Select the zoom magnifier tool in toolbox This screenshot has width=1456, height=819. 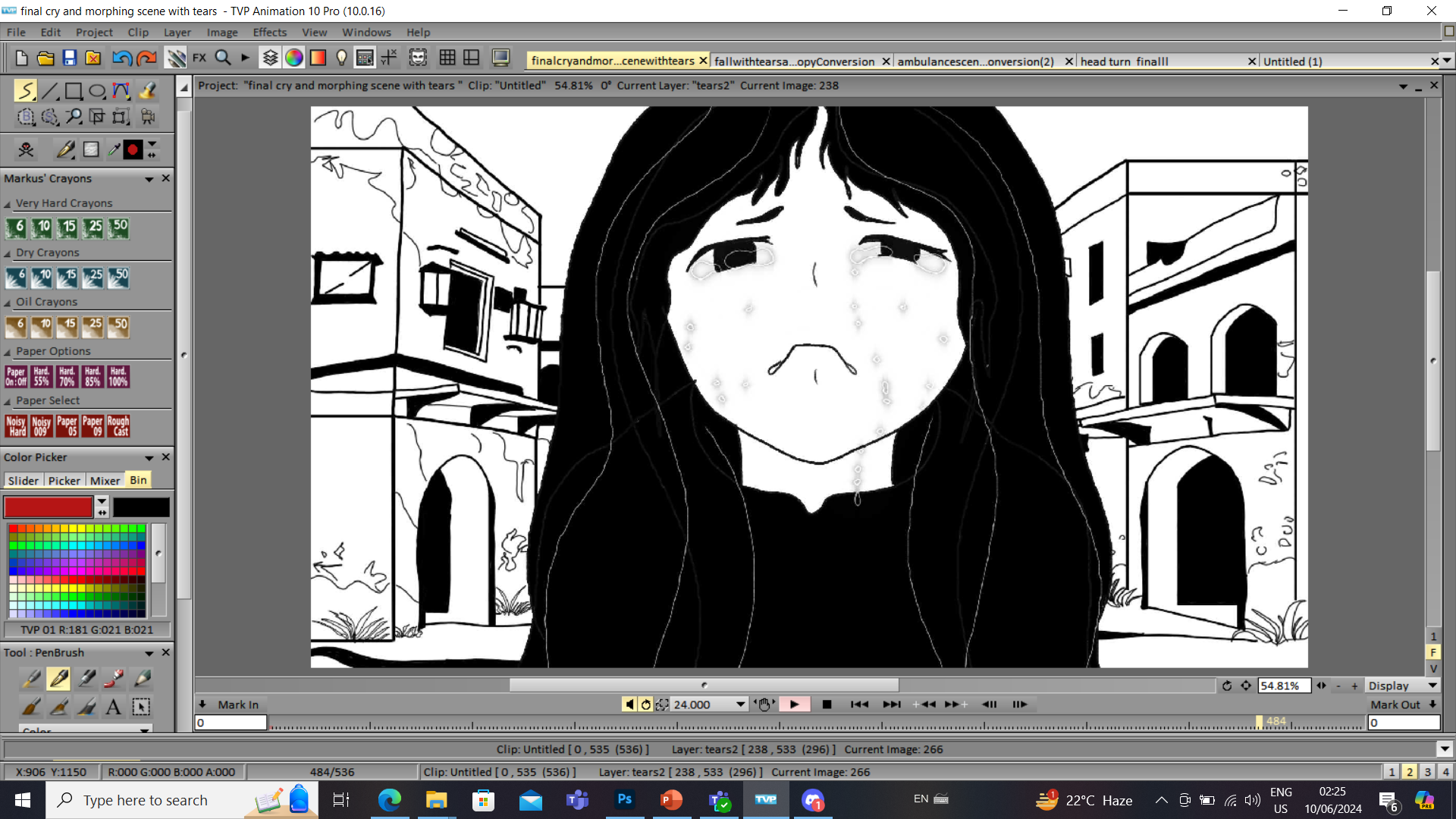[x=74, y=117]
